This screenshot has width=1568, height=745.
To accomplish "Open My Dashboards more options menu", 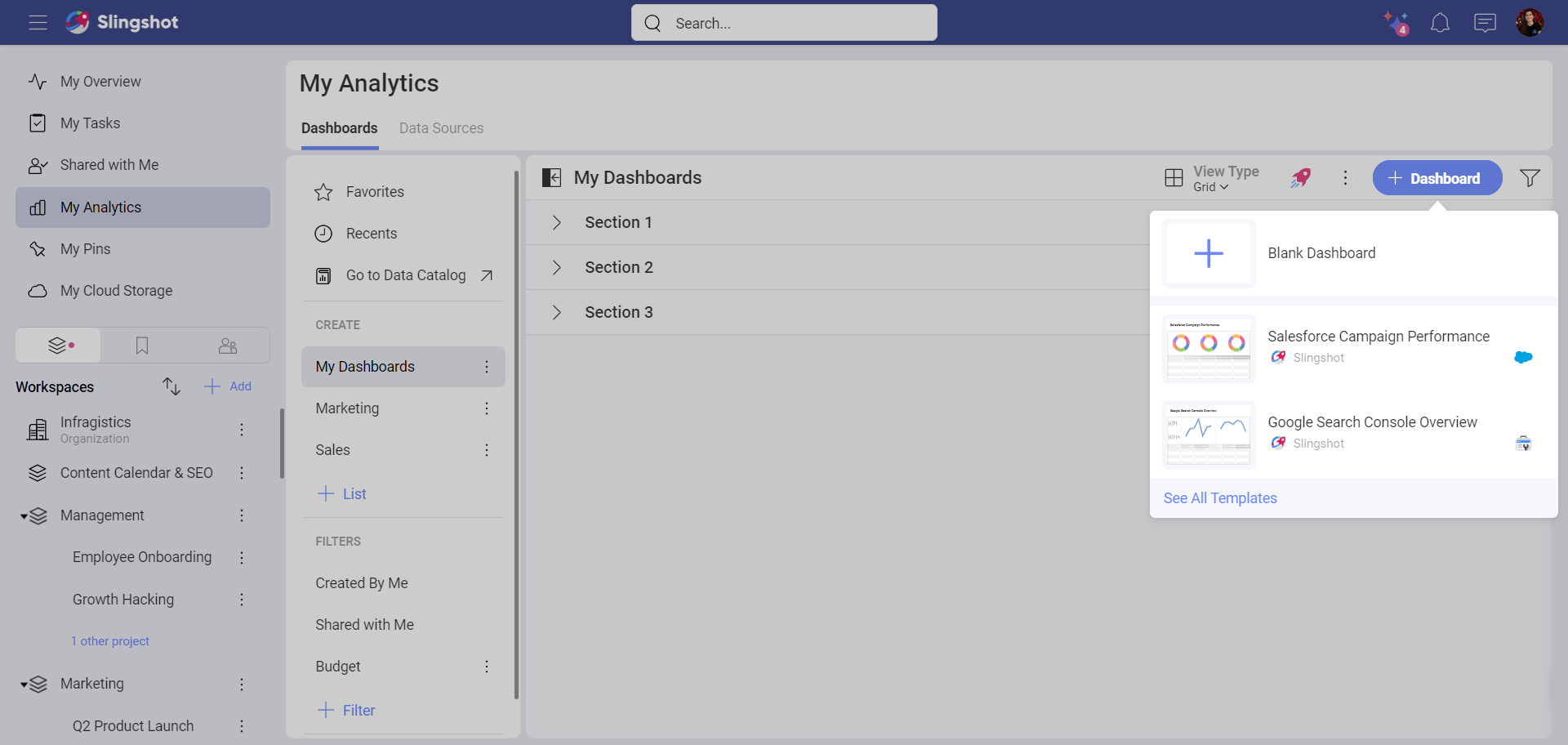I will (1346, 178).
